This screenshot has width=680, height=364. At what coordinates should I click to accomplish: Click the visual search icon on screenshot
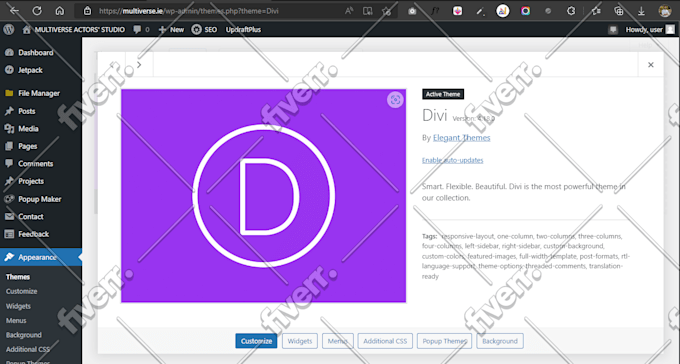[395, 100]
